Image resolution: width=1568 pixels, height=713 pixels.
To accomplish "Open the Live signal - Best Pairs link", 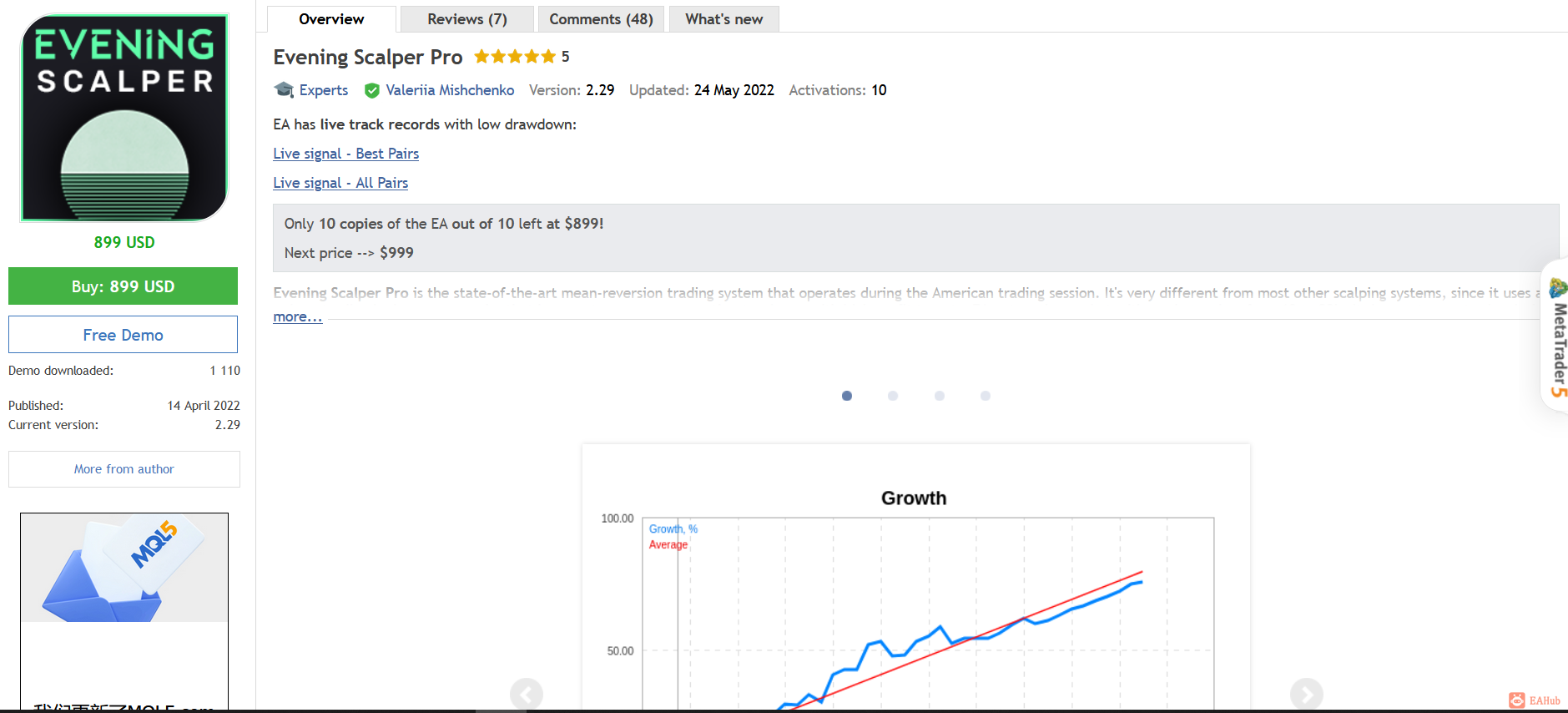I will (x=345, y=154).
